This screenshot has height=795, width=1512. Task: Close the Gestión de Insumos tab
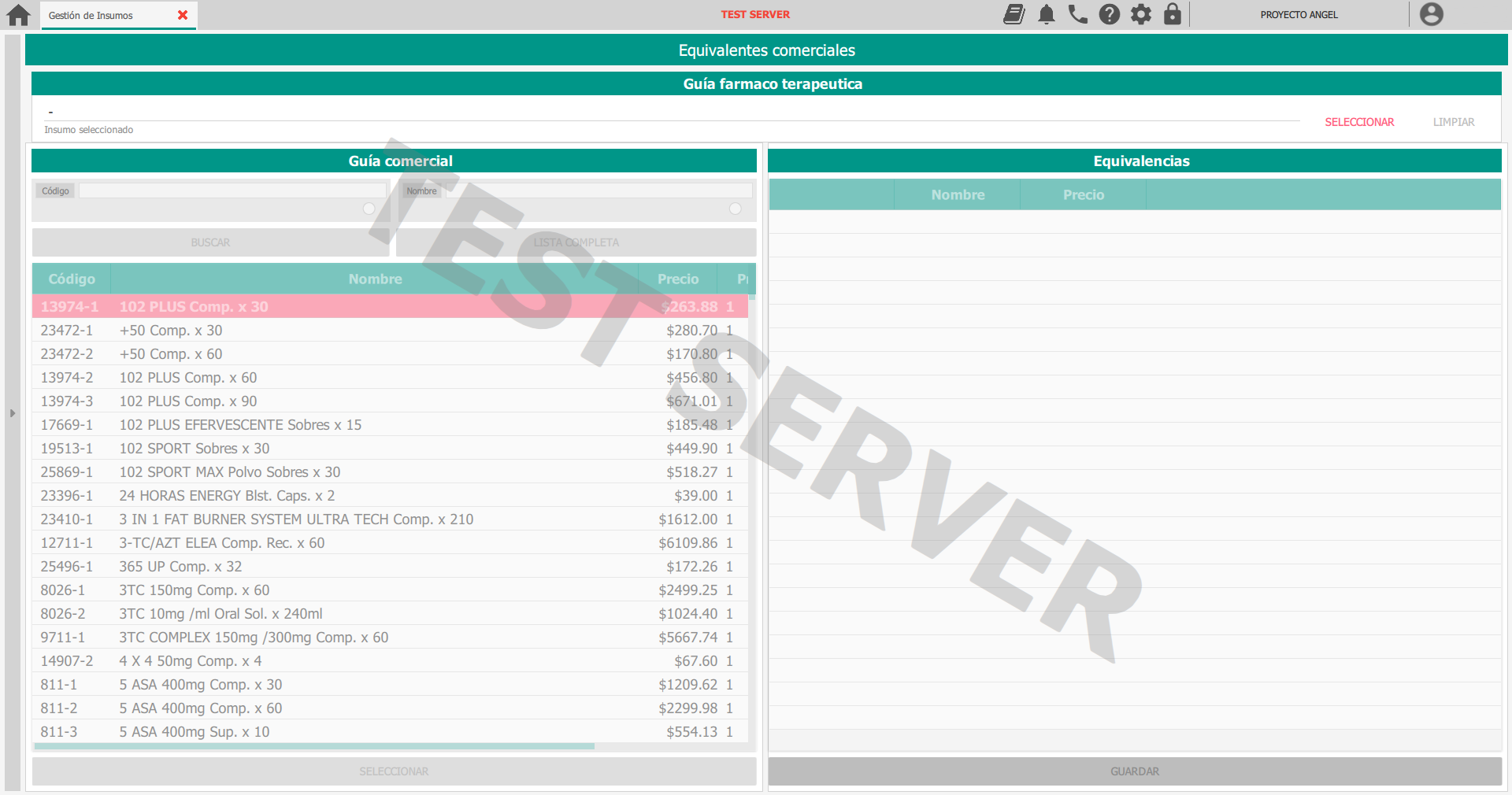click(x=183, y=15)
